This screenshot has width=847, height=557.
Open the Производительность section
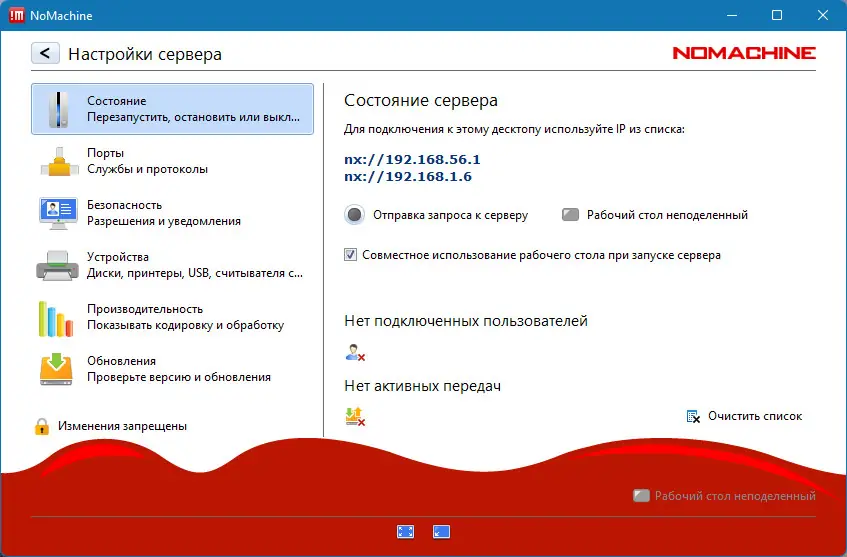[172, 317]
